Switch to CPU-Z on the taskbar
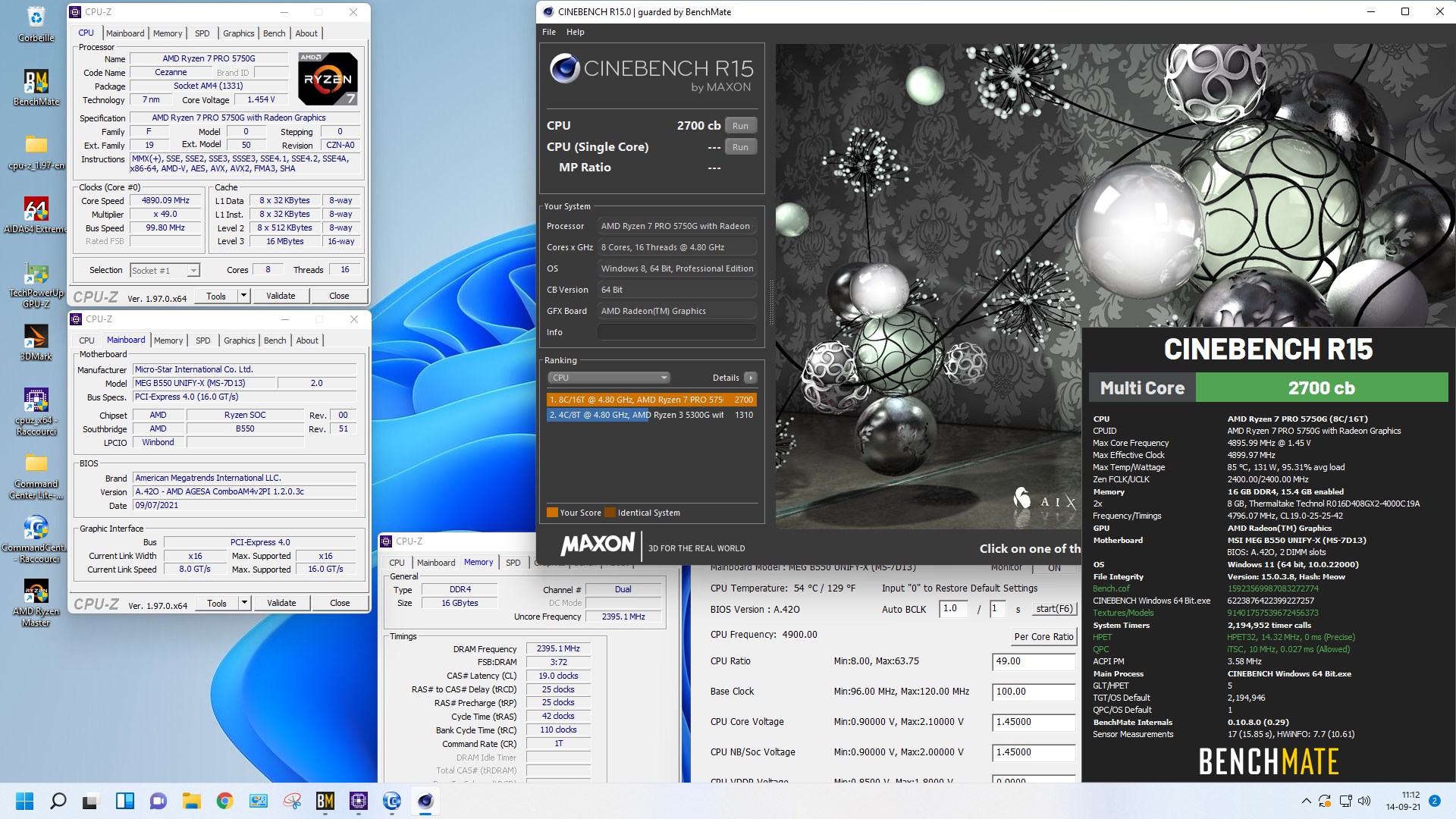Screen dimensions: 1456x819 pyautogui.click(x=358, y=801)
